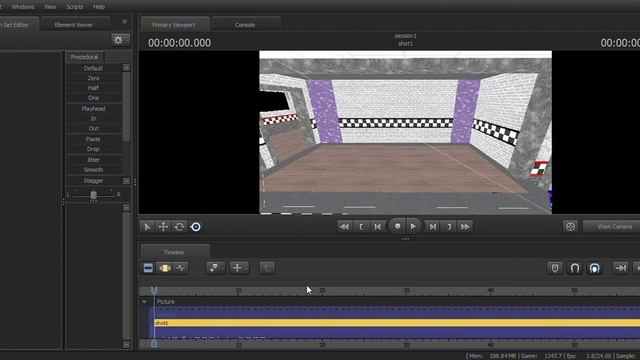Select the yellow shot1 clip
This screenshot has width=640, height=360.
point(397,323)
